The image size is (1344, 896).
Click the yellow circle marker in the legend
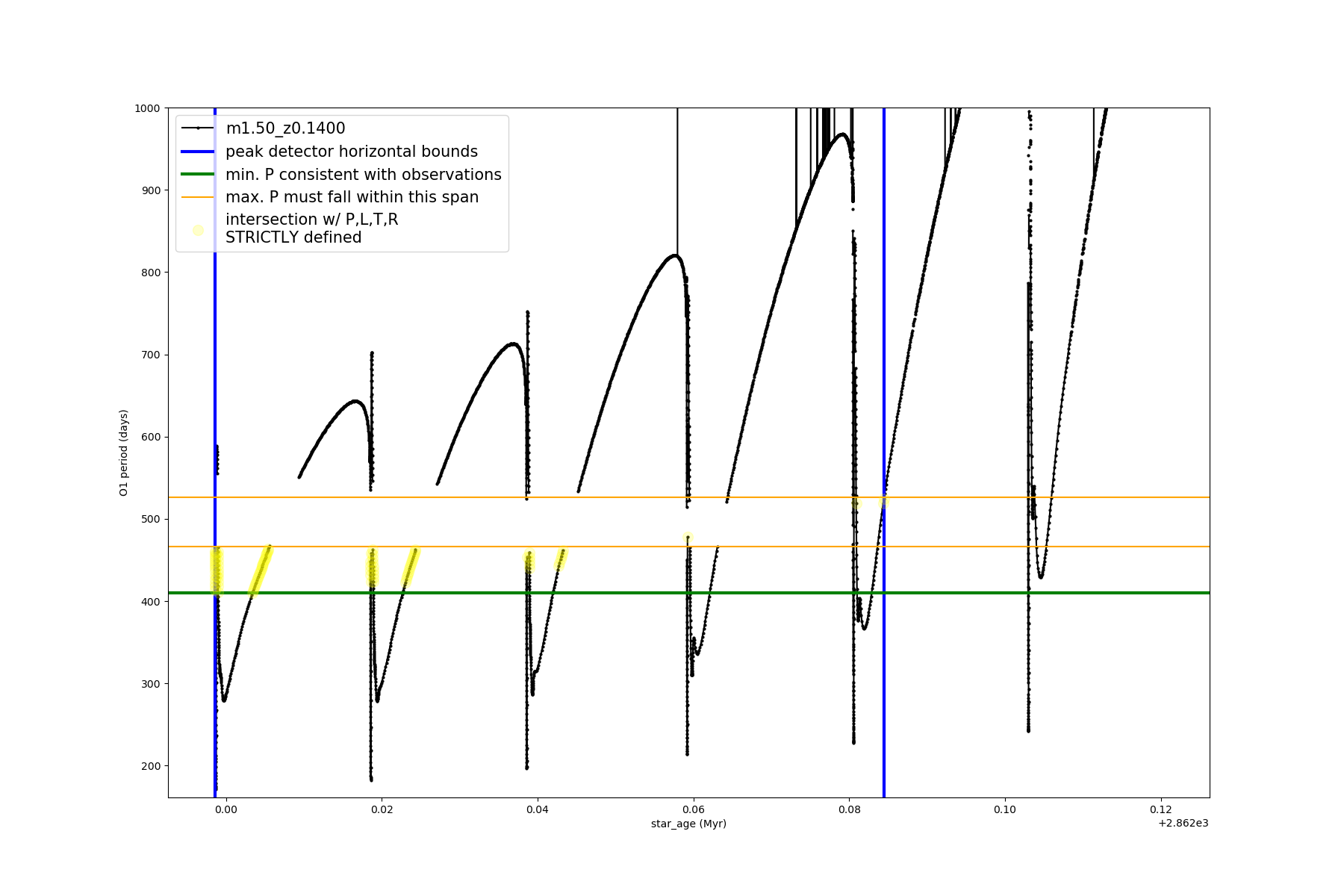click(x=198, y=230)
